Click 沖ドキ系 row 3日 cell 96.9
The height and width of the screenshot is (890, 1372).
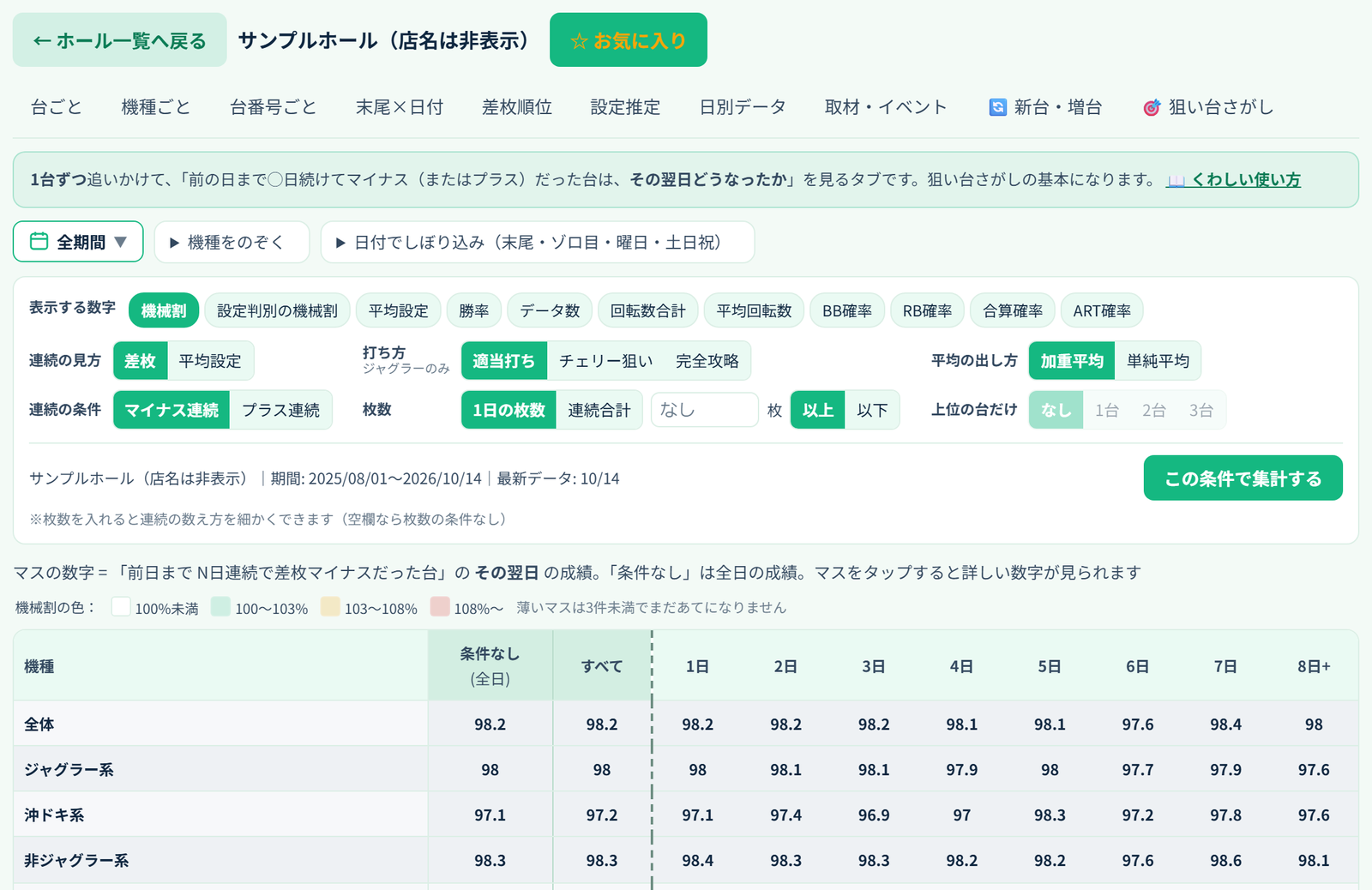pyautogui.click(x=874, y=815)
